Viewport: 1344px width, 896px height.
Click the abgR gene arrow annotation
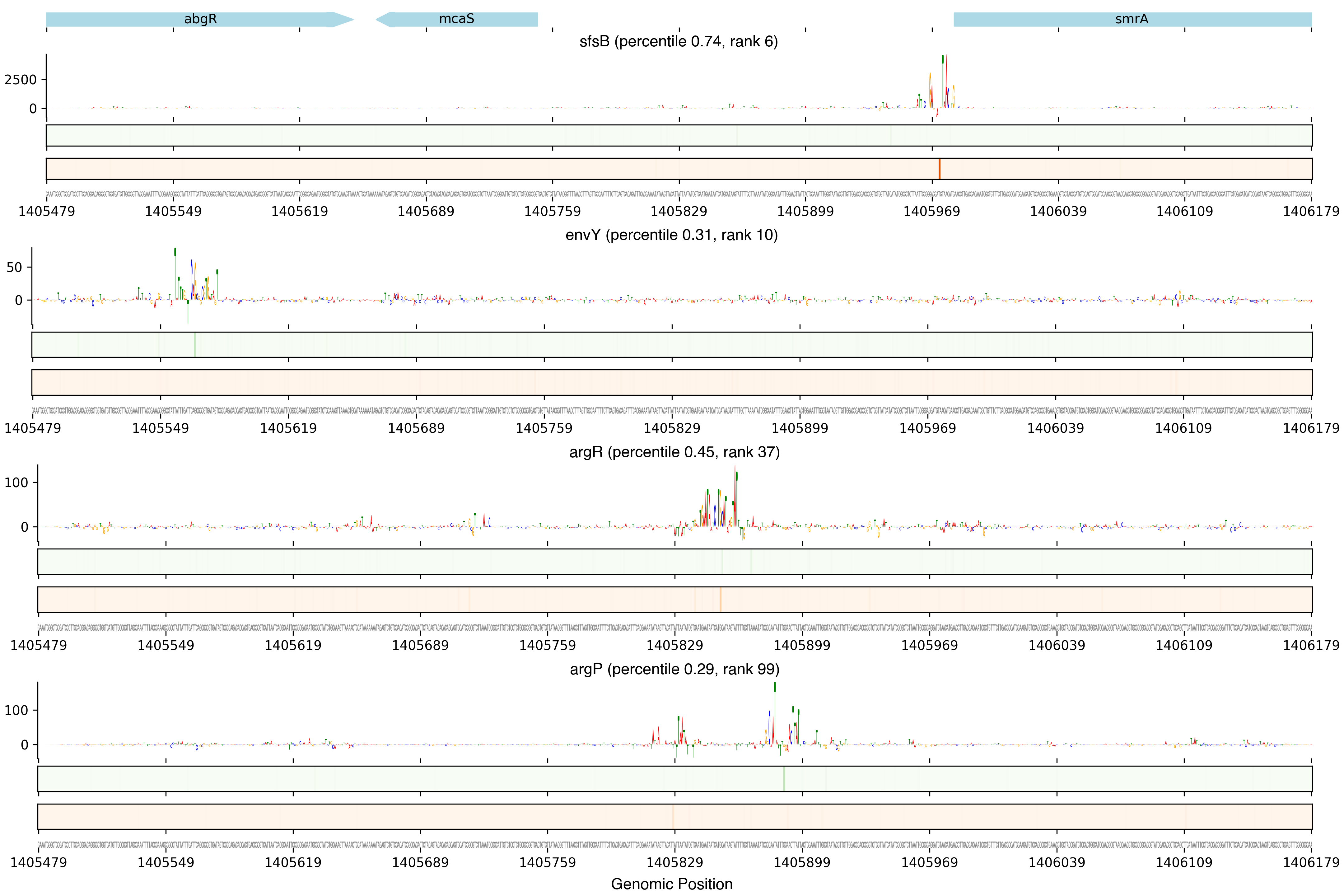pyautogui.click(x=200, y=19)
